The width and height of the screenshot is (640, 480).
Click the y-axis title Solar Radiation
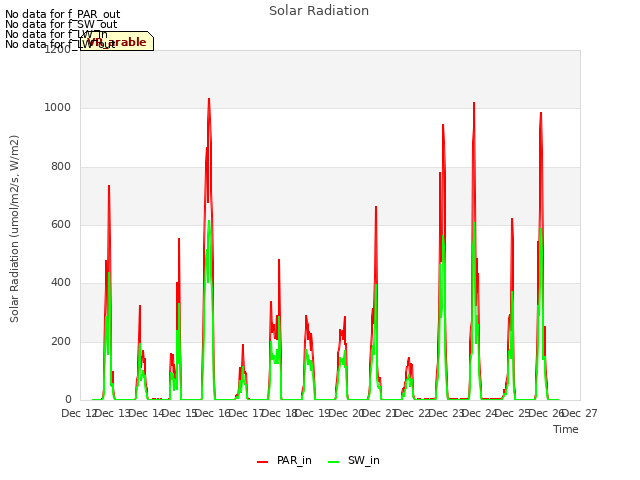(14, 229)
